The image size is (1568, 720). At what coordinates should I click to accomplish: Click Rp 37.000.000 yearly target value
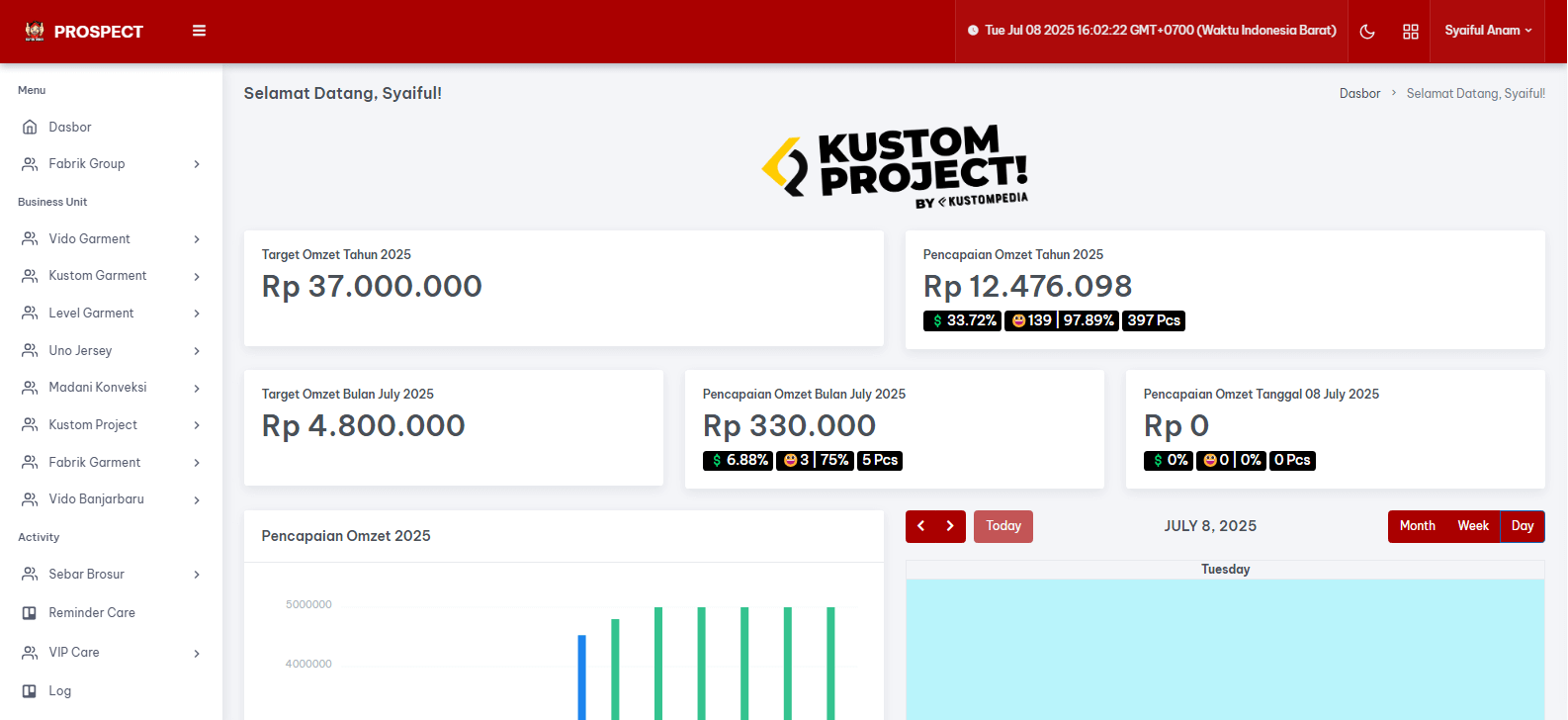pyautogui.click(x=372, y=287)
